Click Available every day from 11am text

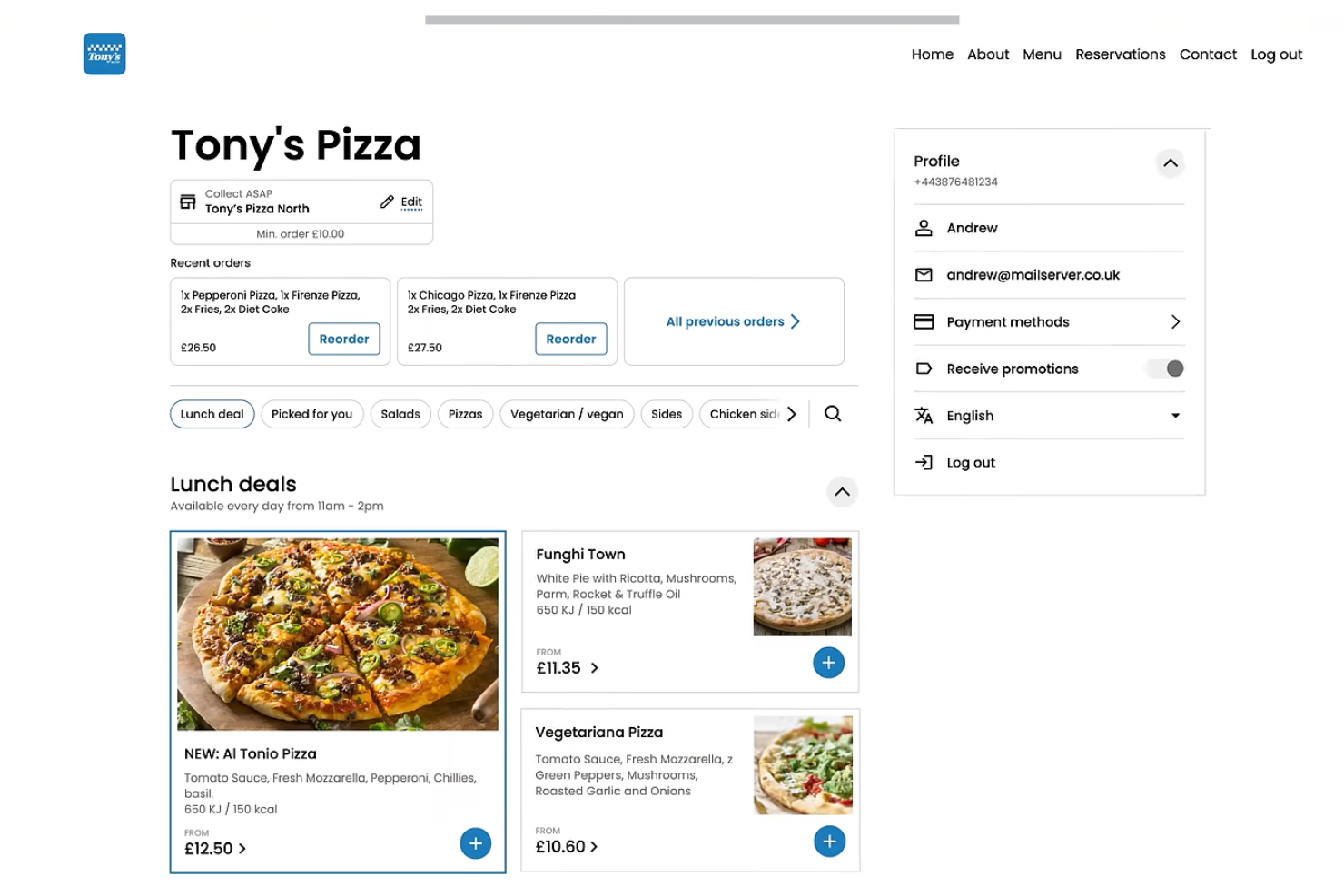277,506
